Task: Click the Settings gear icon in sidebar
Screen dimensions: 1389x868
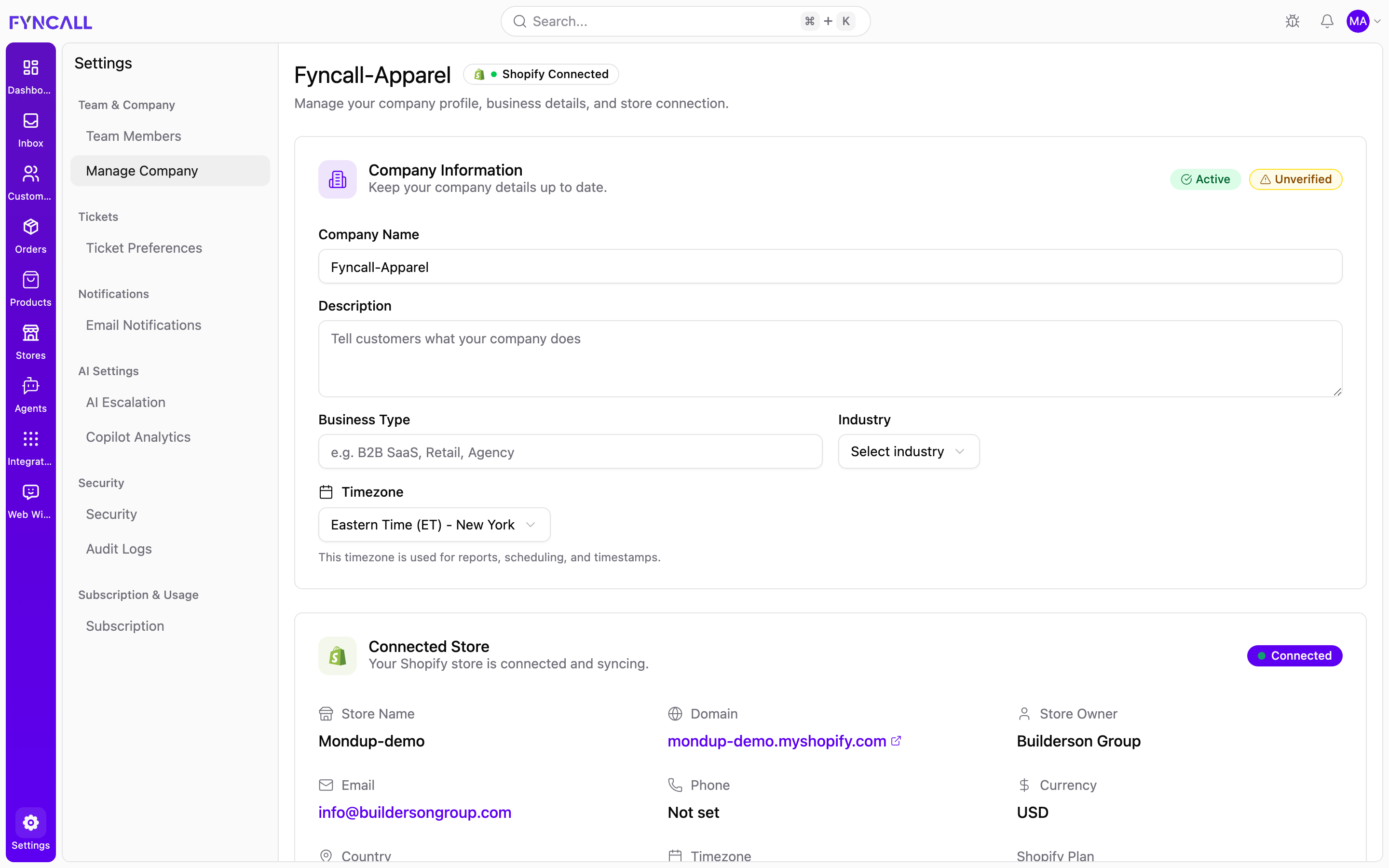Action: click(30, 823)
